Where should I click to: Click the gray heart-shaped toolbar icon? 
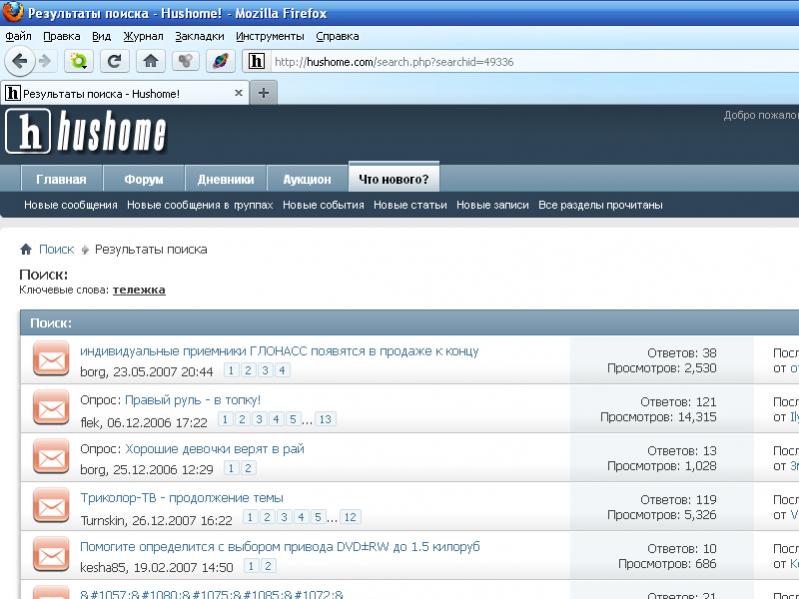[185, 62]
